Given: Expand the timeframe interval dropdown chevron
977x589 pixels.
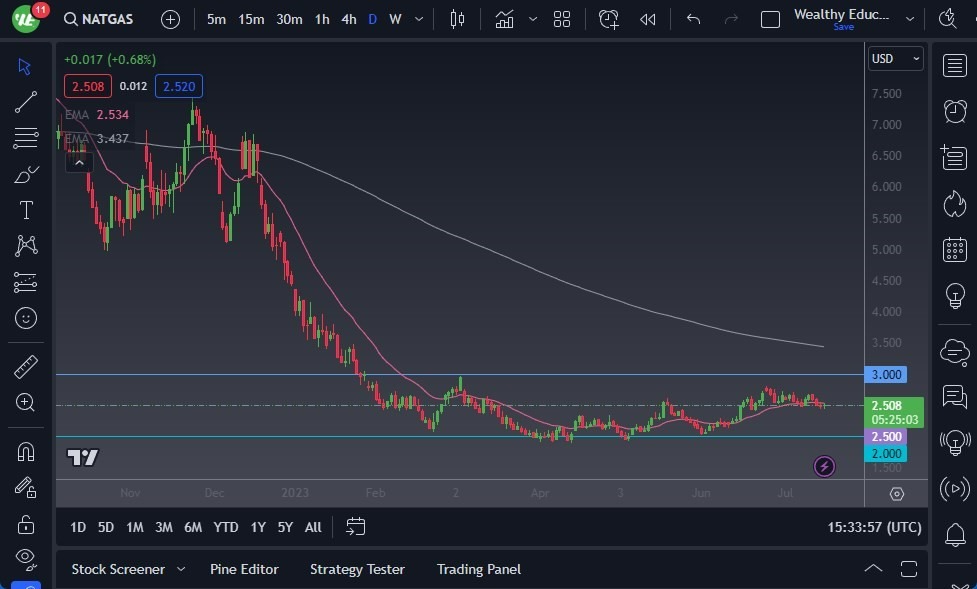Looking at the screenshot, I should pyautogui.click(x=419, y=19).
